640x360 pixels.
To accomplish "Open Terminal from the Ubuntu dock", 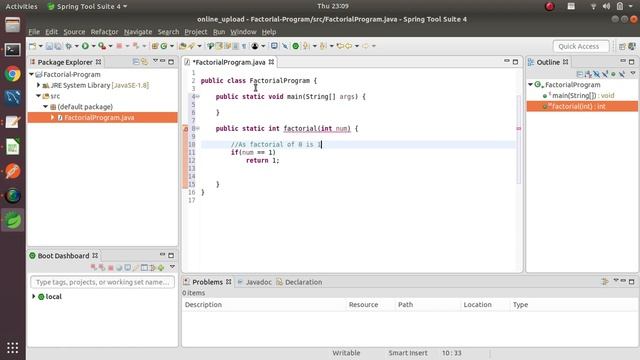I will click(x=13, y=49).
